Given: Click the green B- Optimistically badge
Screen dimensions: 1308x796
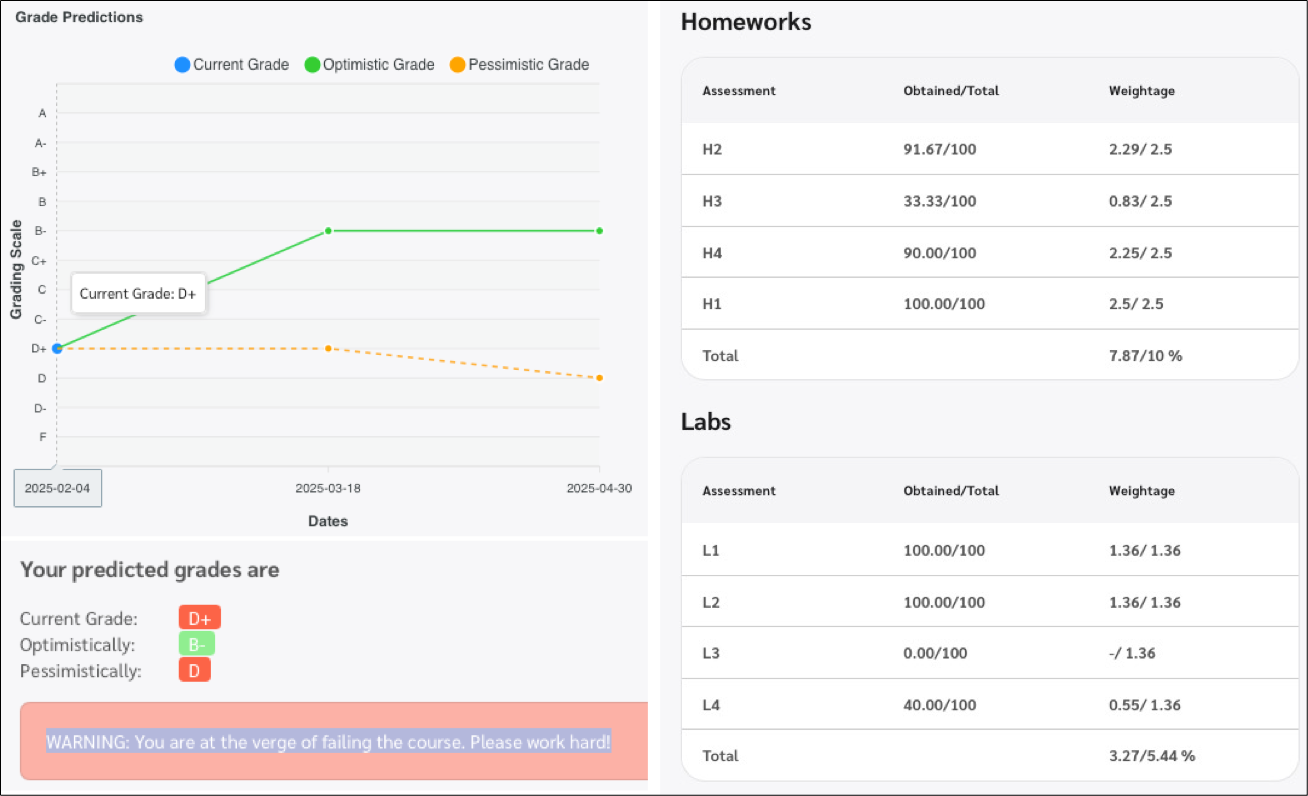Looking at the screenshot, I should pos(197,645).
